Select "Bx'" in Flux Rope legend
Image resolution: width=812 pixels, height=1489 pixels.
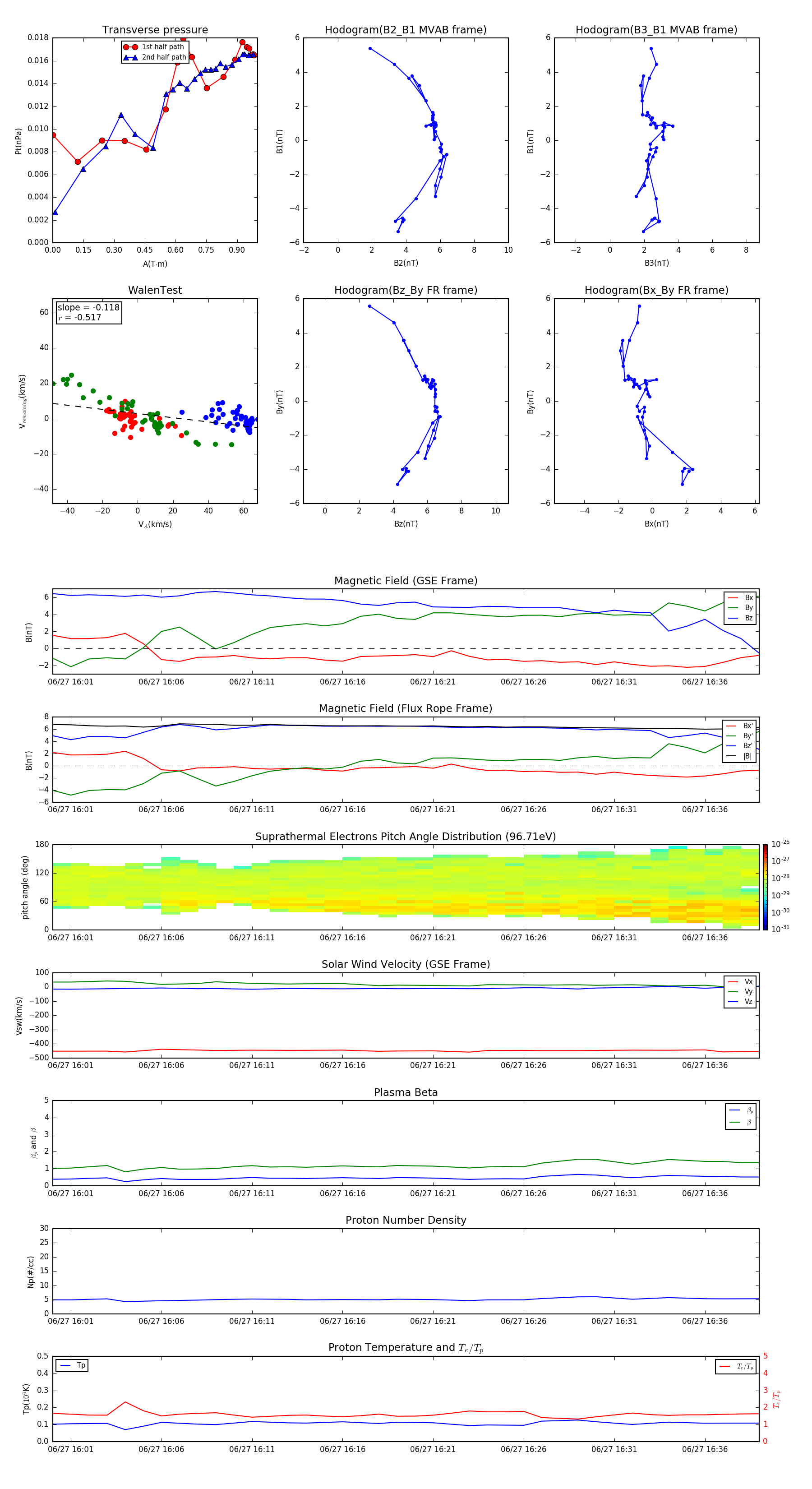pyautogui.click(x=740, y=726)
